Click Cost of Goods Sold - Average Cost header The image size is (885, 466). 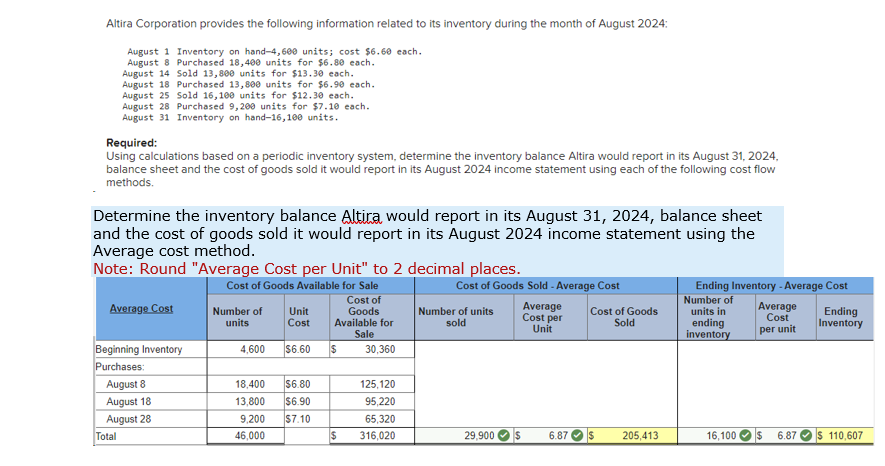537,285
